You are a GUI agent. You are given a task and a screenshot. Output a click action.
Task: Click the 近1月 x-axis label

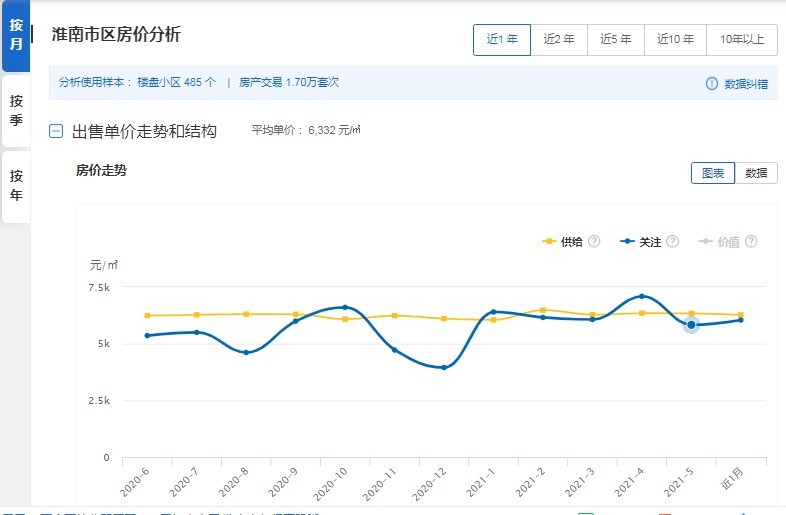732,478
